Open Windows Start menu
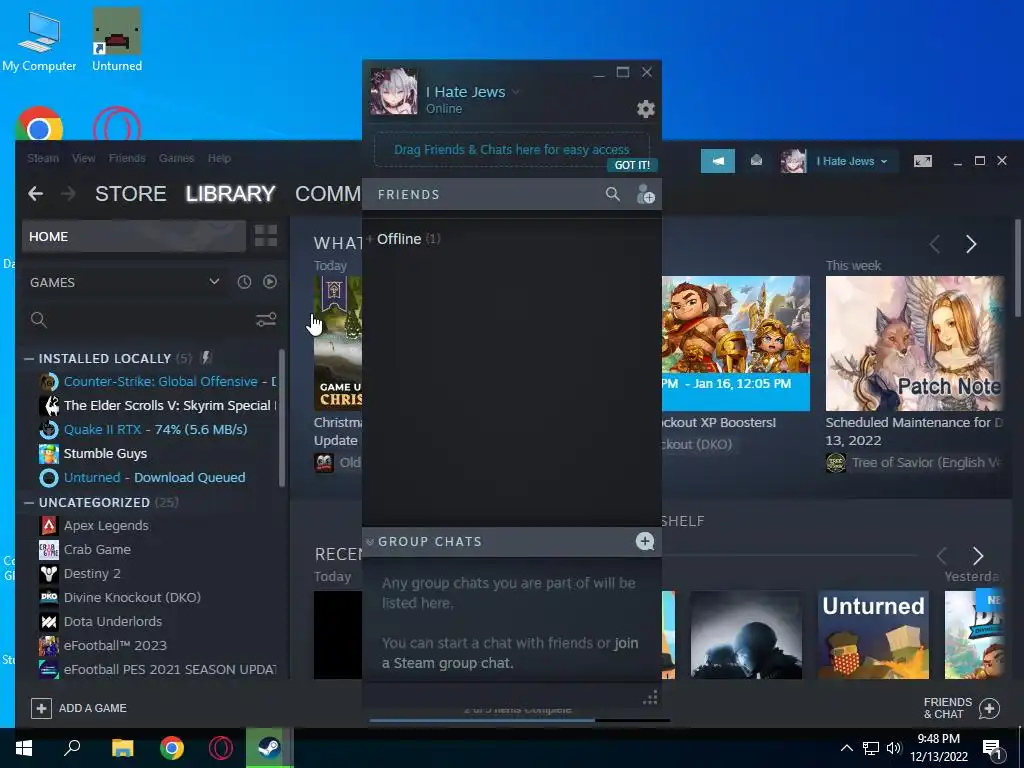 (24, 748)
